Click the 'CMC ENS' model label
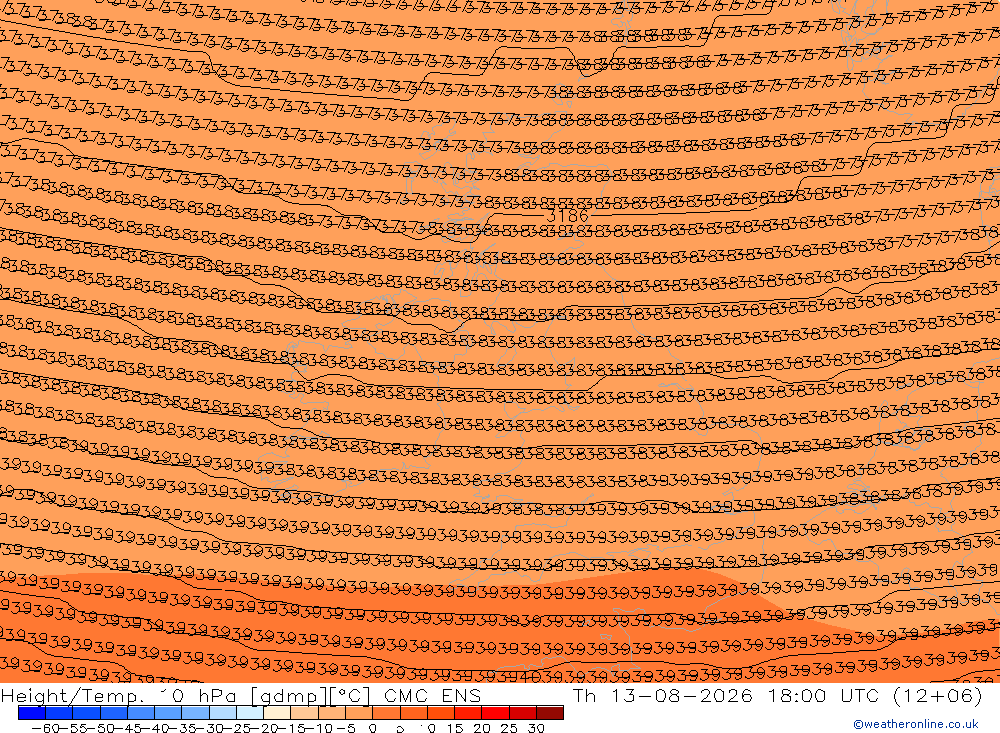Screen dimensions: 1000x733 tap(432, 695)
